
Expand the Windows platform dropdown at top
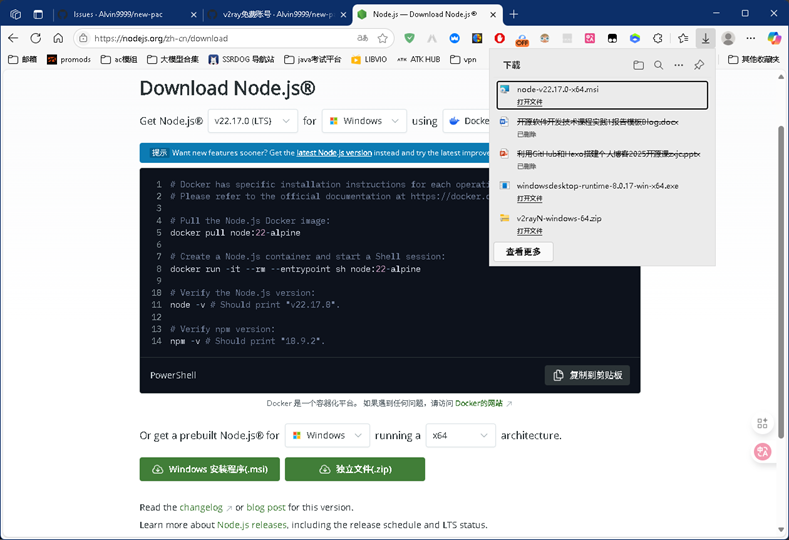click(x=364, y=121)
